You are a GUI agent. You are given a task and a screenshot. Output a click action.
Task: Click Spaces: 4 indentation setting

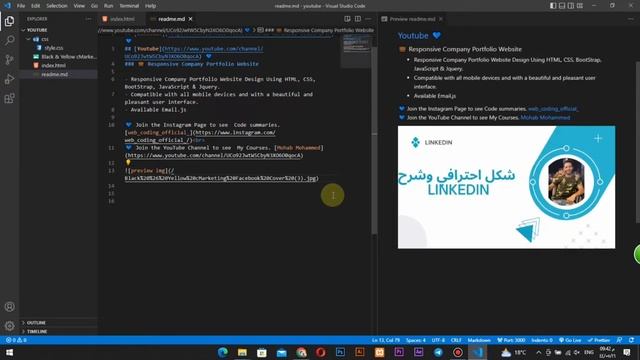point(416,340)
